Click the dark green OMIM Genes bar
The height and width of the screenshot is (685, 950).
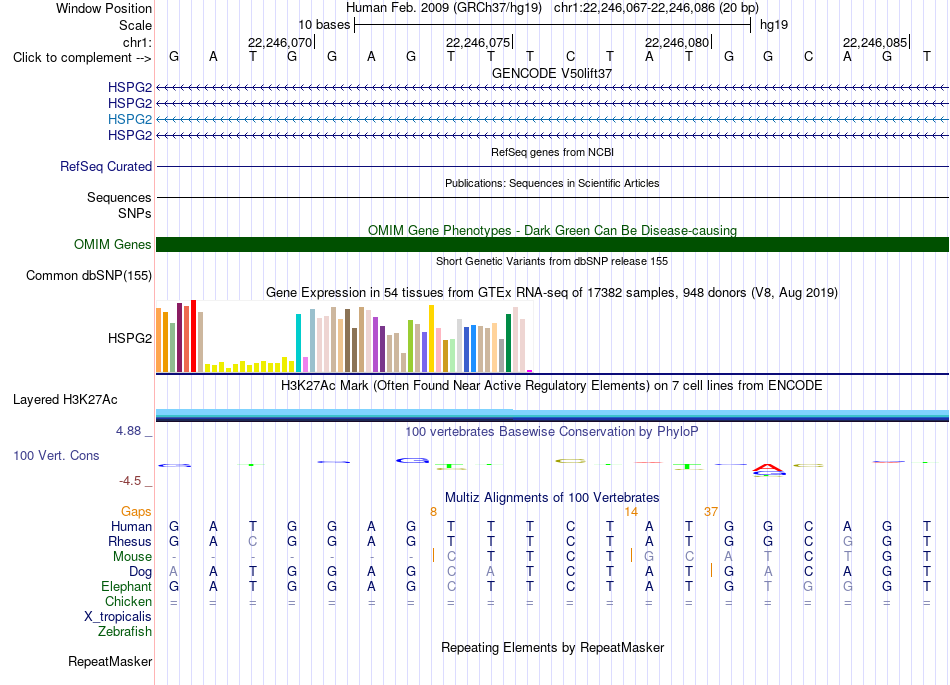552,245
